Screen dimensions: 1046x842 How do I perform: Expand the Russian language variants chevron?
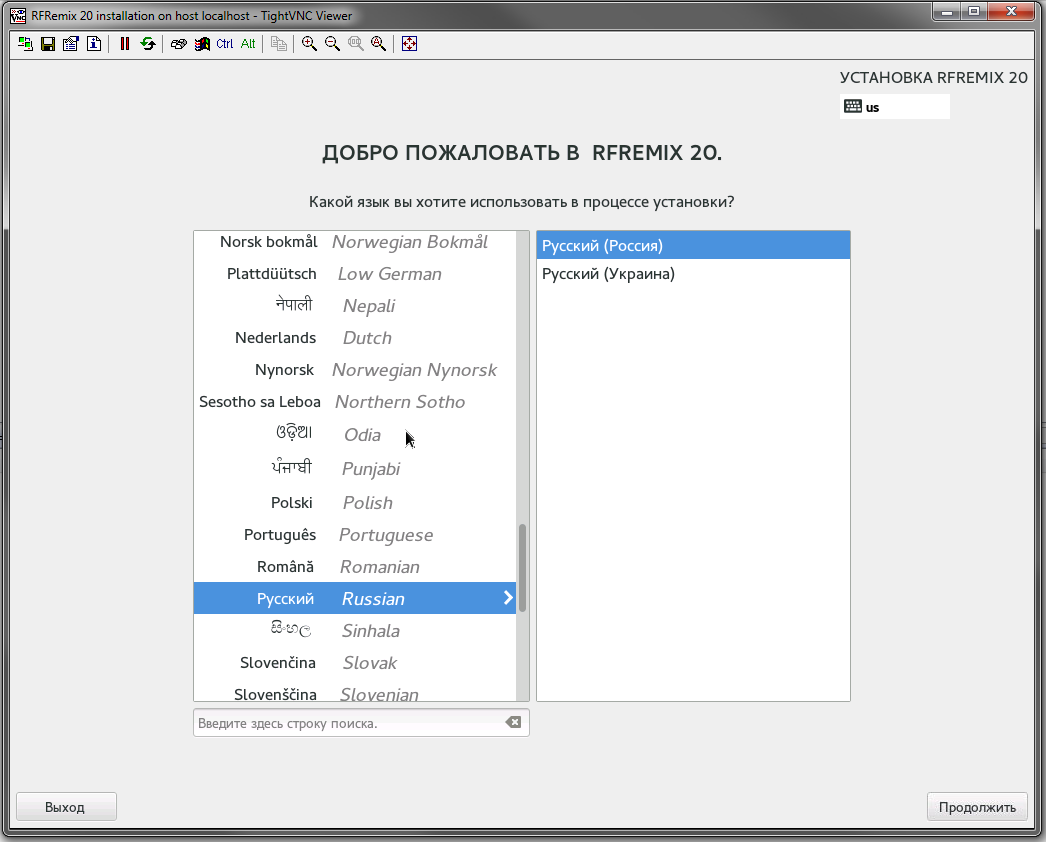[x=507, y=598]
